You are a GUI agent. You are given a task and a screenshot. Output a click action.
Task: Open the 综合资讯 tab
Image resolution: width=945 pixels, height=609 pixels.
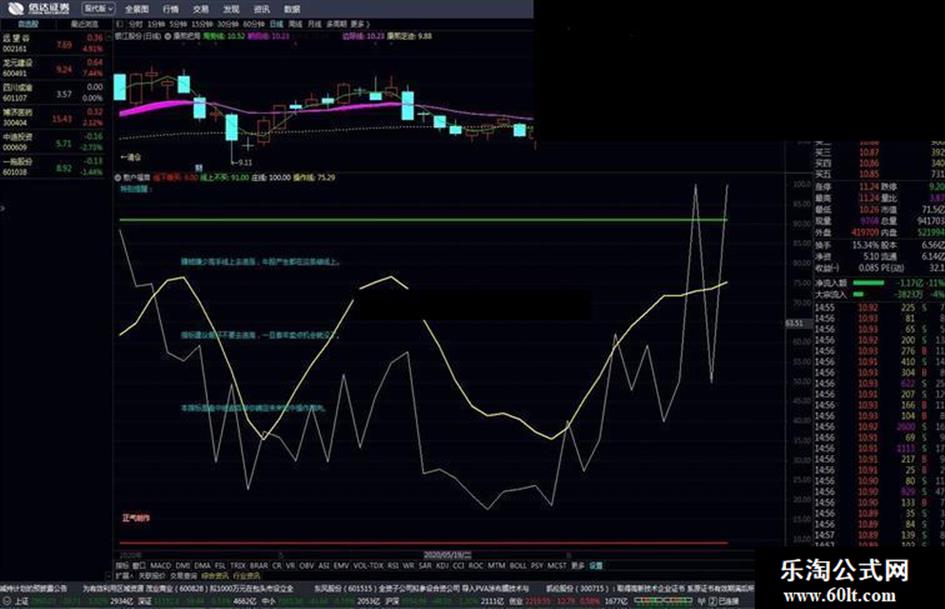[215, 576]
